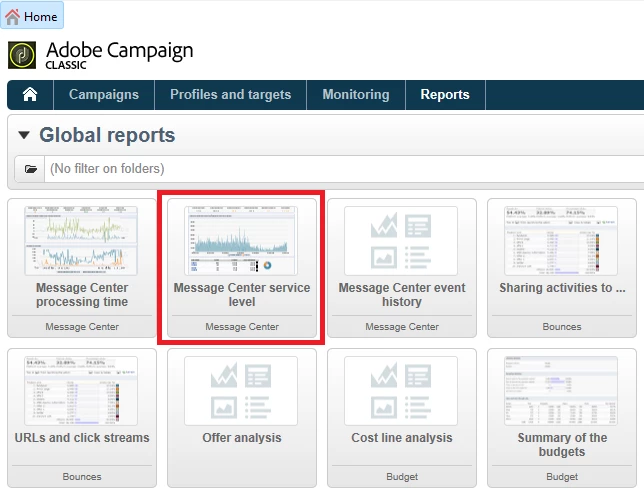
Task: Open the Home tab label
Action: [40, 17]
